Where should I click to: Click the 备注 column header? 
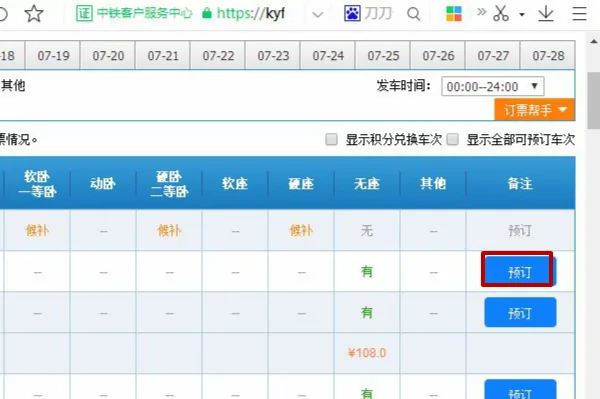click(x=520, y=184)
